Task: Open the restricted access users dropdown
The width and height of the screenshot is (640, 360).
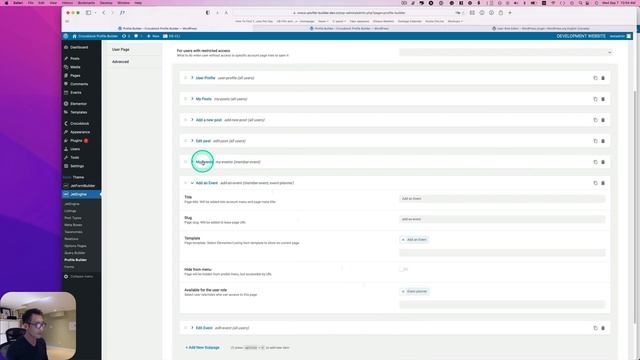Action: coord(506,52)
